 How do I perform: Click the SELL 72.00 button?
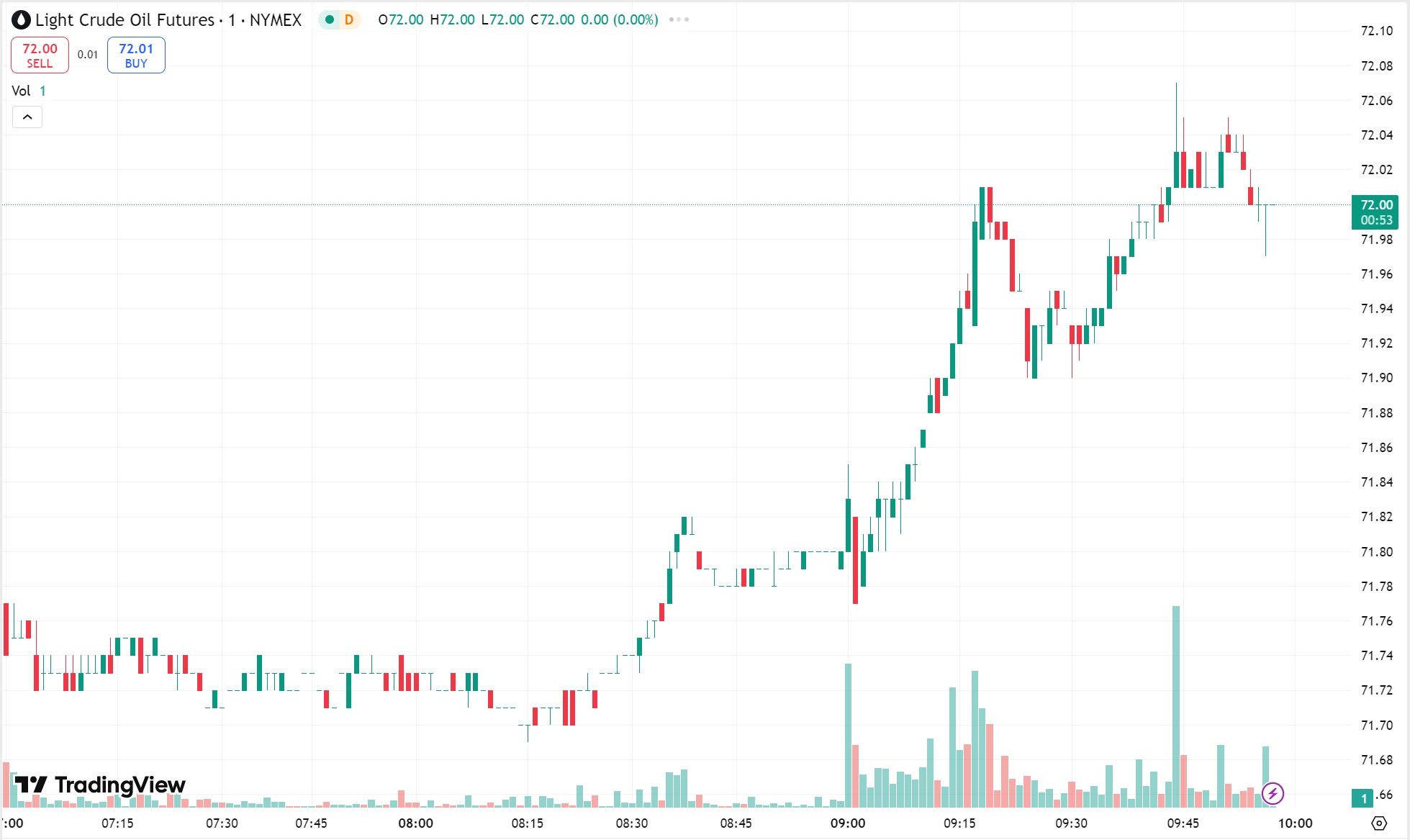tap(40, 55)
